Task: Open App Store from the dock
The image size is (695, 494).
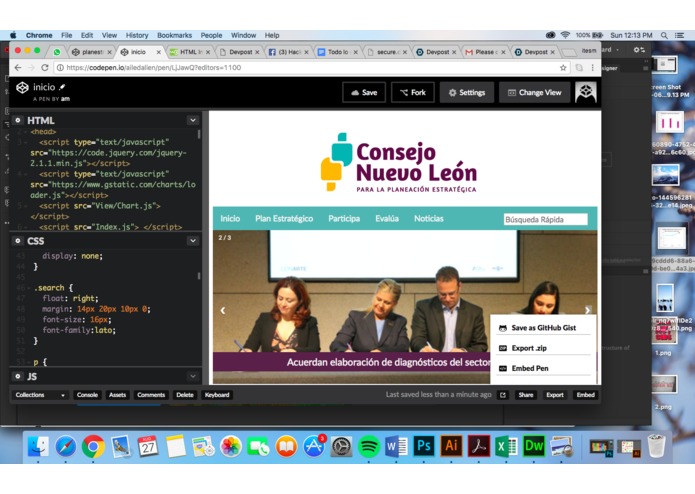Action: click(314, 446)
